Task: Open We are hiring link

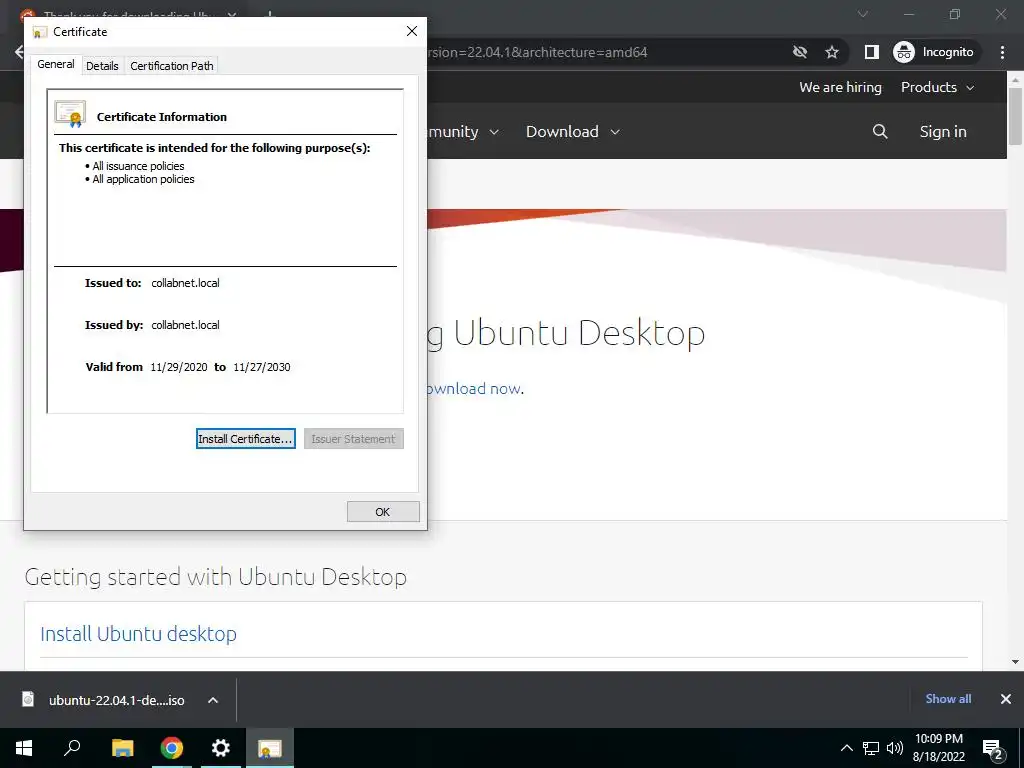Action: pyautogui.click(x=840, y=87)
